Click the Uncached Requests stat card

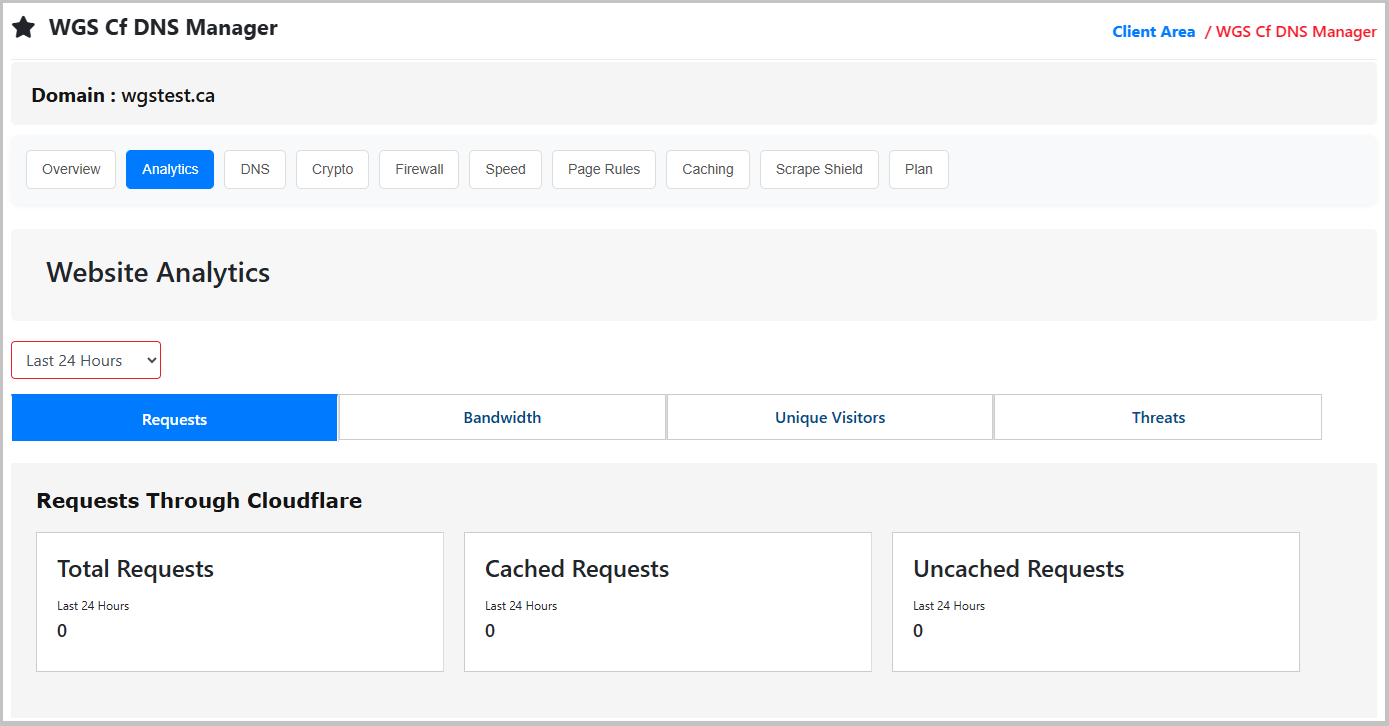pos(1095,601)
